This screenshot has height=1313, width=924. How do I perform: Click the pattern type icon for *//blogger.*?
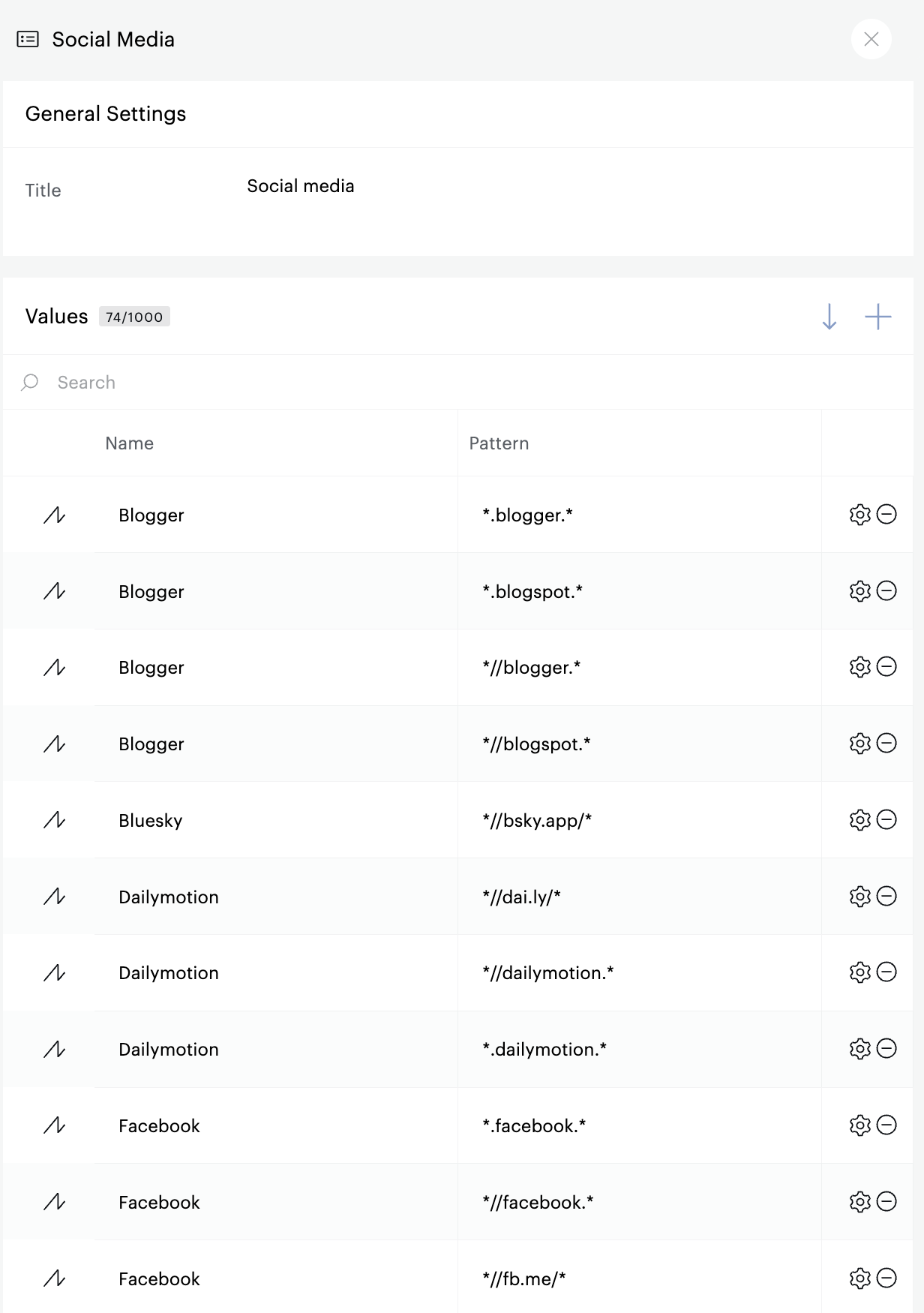pos(54,668)
